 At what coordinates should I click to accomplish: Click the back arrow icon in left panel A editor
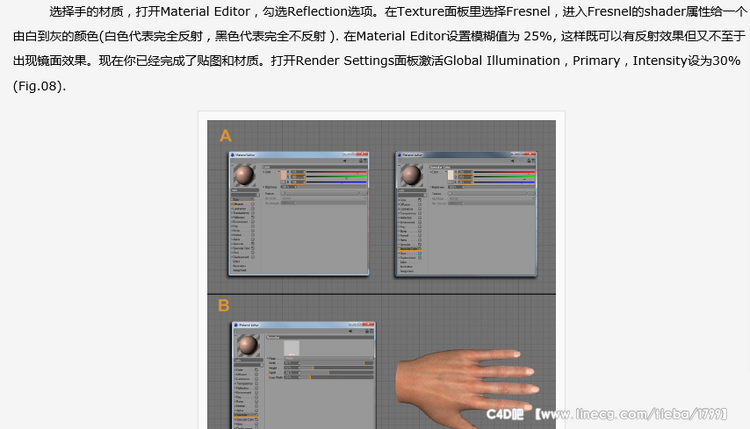tap(343, 159)
